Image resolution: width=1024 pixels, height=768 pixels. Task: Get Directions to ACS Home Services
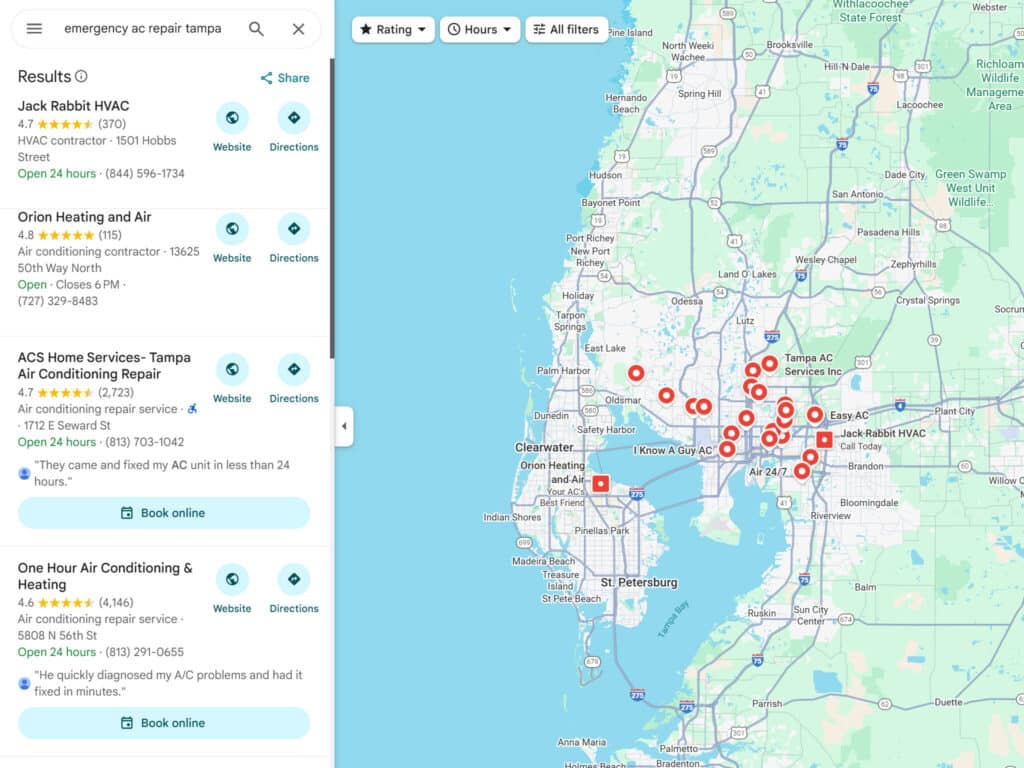pyautogui.click(x=294, y=370)
